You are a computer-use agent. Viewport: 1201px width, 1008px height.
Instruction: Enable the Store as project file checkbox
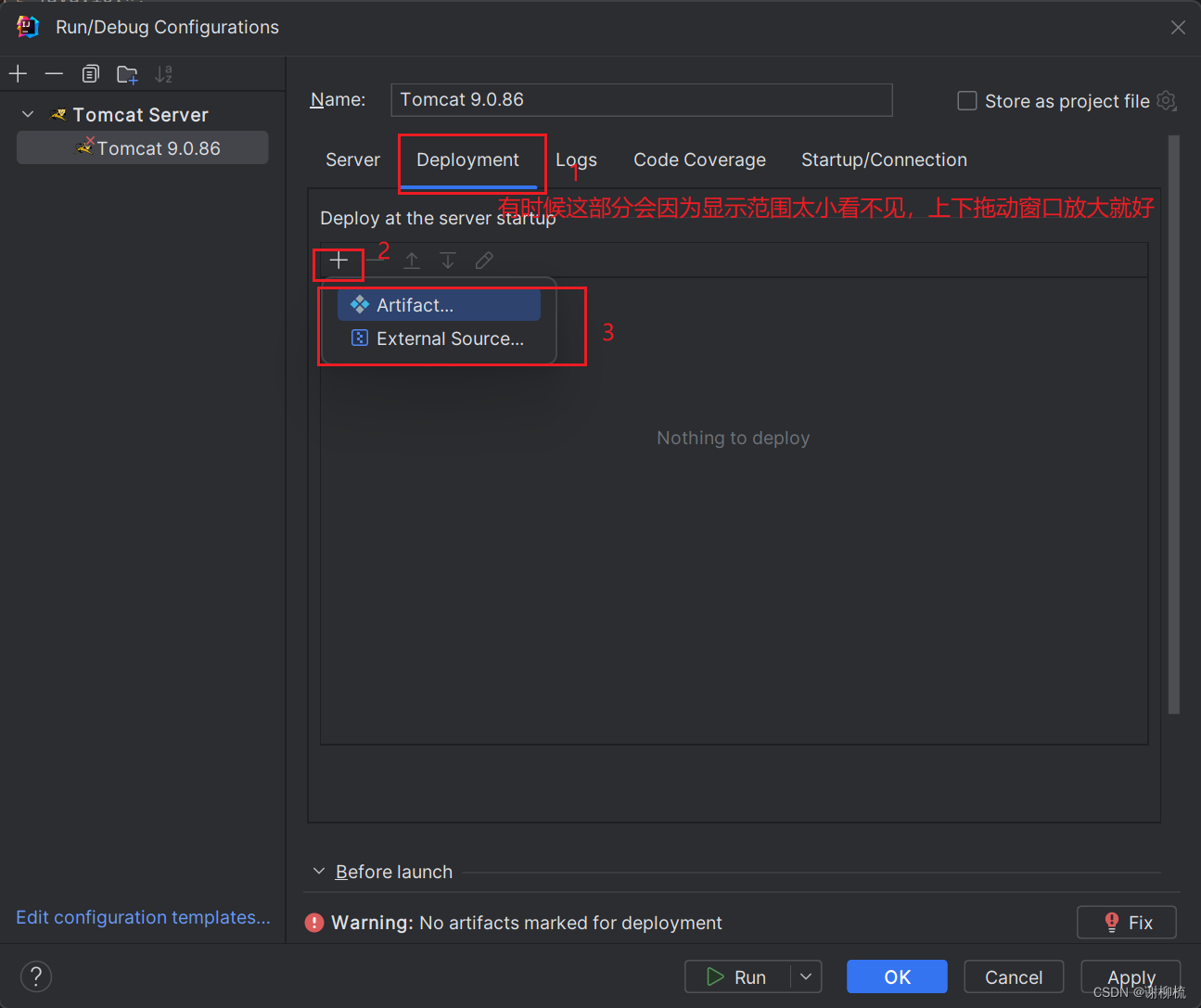tap(965, 100)
